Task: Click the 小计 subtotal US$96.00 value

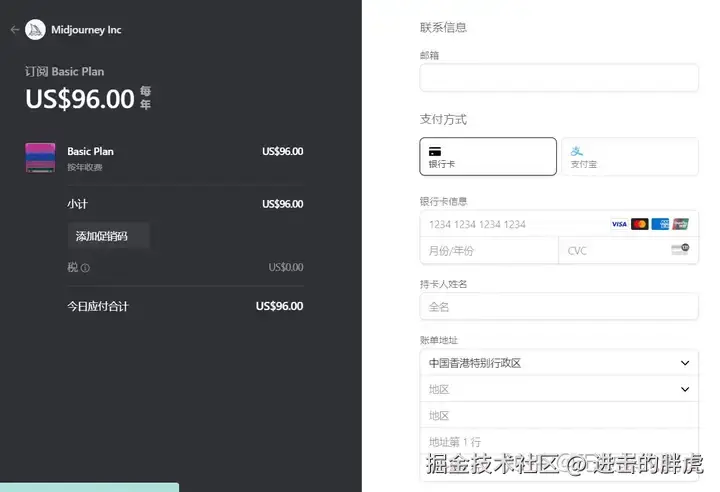Action: point(282,204)
